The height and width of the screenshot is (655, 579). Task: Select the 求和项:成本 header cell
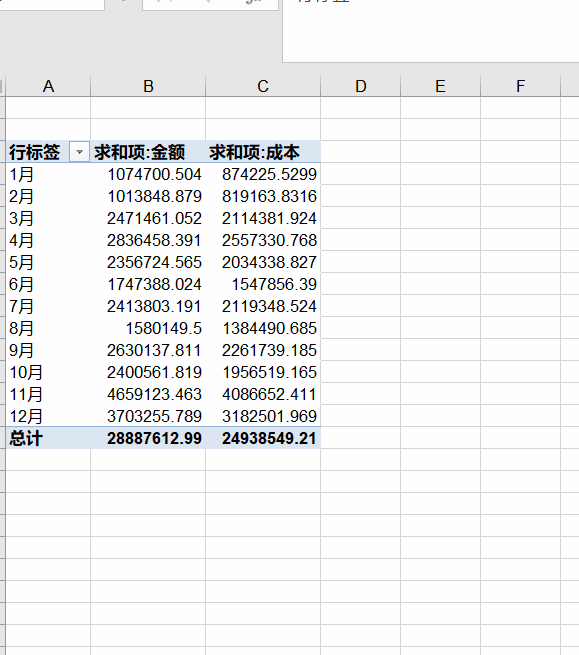click(263, 152)
